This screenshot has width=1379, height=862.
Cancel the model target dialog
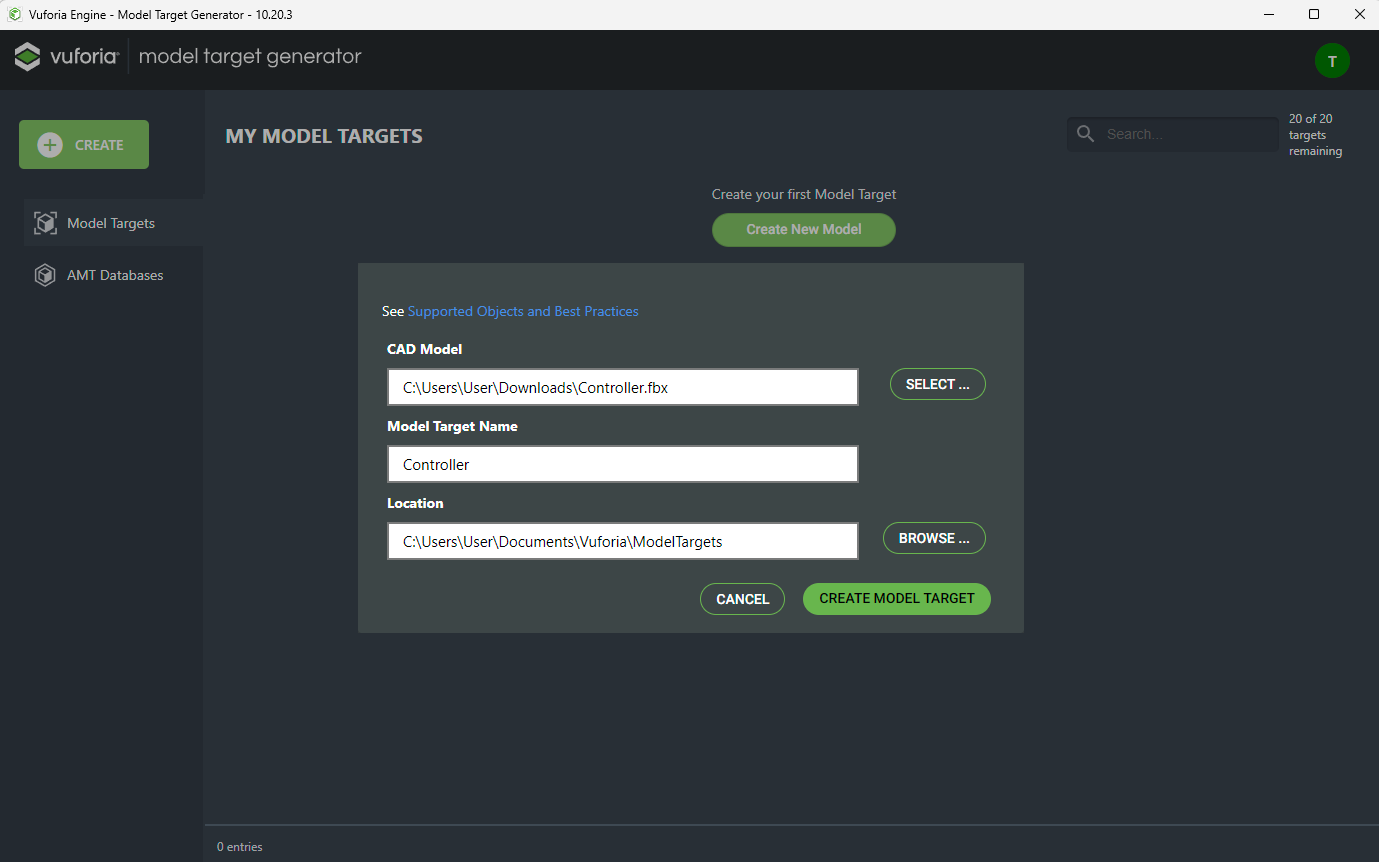pos(742,599)
